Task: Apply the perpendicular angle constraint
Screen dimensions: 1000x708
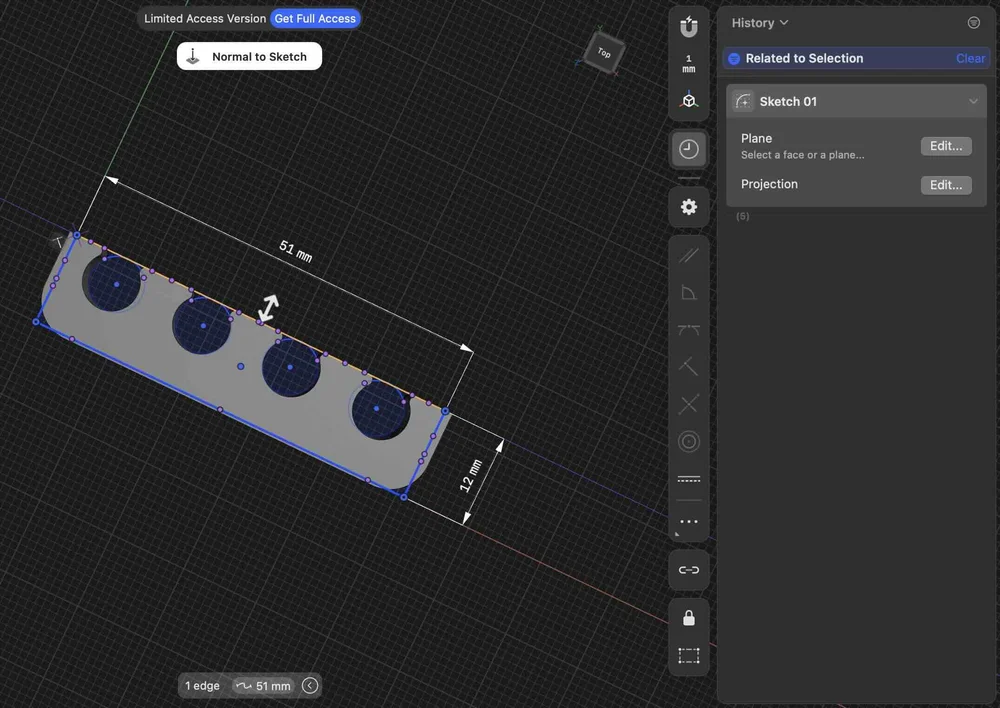Action: click(x=688, y=293)
